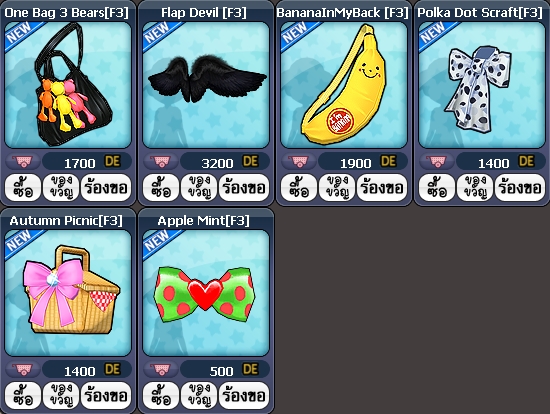Add Autumn Picnic to cart
The width and height of the screenshot is (550, 414).
tap(23, 369)
